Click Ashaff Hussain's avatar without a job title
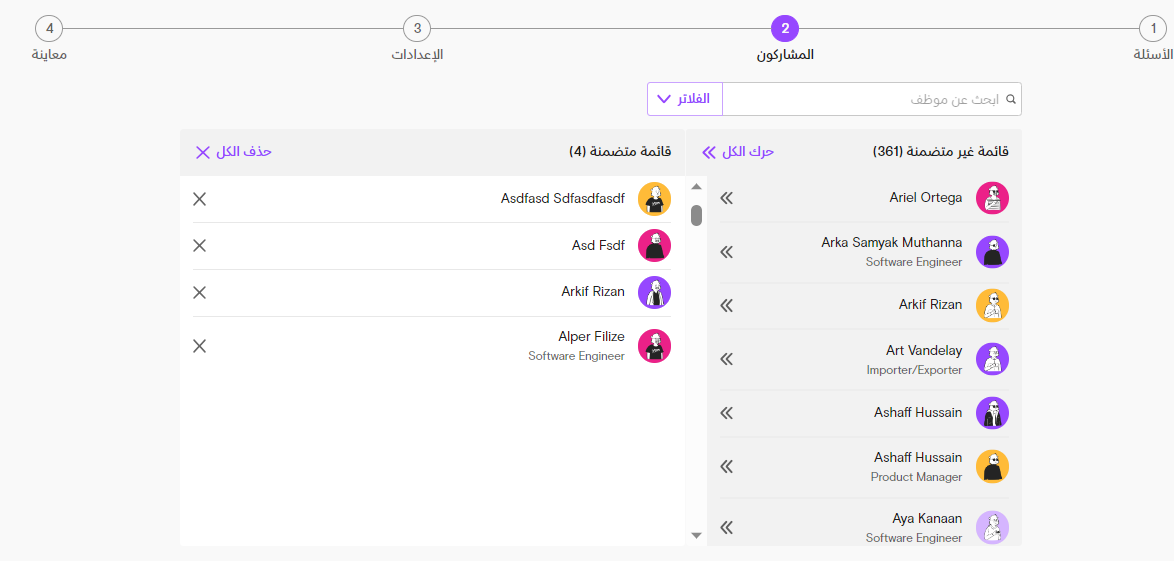The width and height of the screenshot is (1174, 561). pos(993,413)
